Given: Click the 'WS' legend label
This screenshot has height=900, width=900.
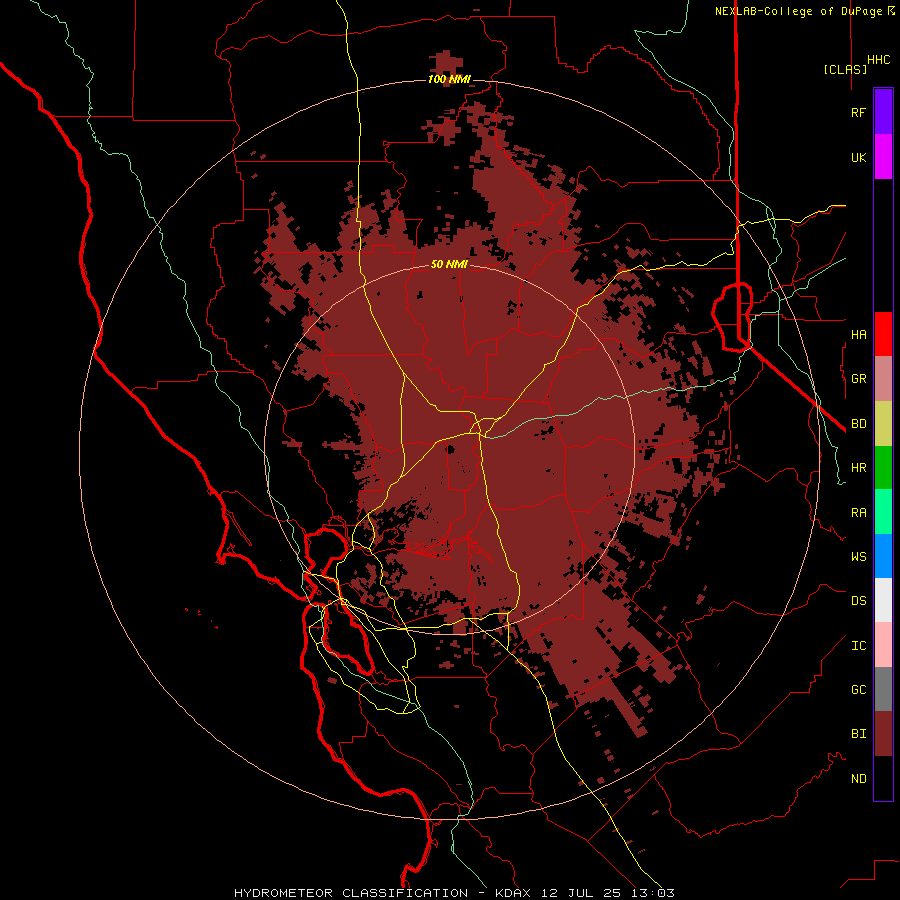Looking at the screenshot, I should pos(858,556).
